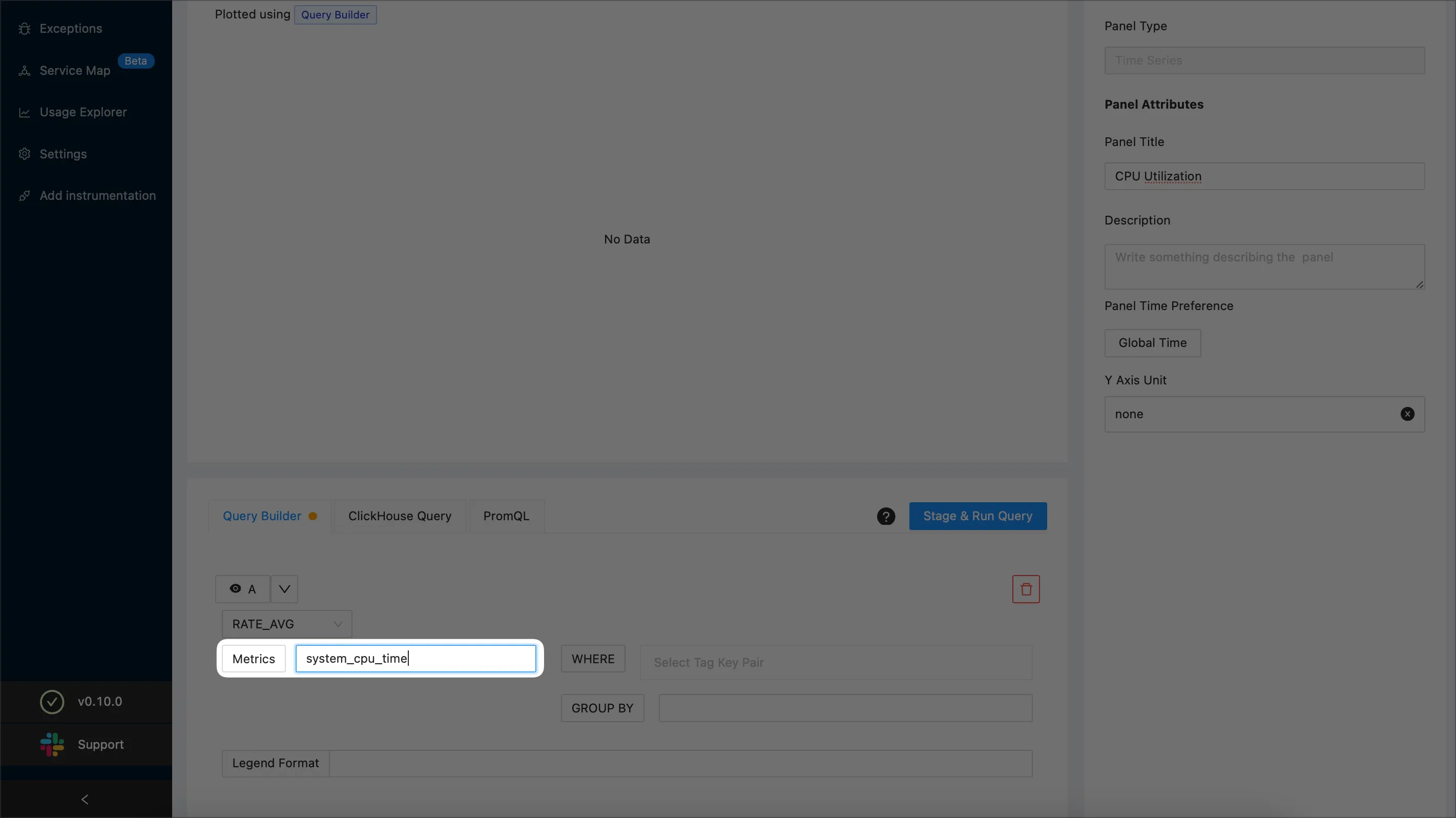Image resolution: width=1456 pixels, height=818 pixels.
Task: Click the Usage Explorer chart icon
Action: pyautogui.click(x=24, y=112)
